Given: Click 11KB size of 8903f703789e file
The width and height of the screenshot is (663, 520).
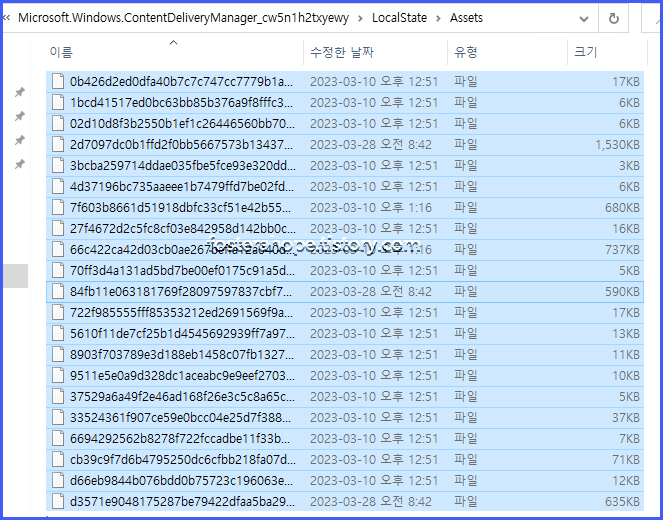Looking at the screenshot, I should pyautogui.click(x=626, y=355).
